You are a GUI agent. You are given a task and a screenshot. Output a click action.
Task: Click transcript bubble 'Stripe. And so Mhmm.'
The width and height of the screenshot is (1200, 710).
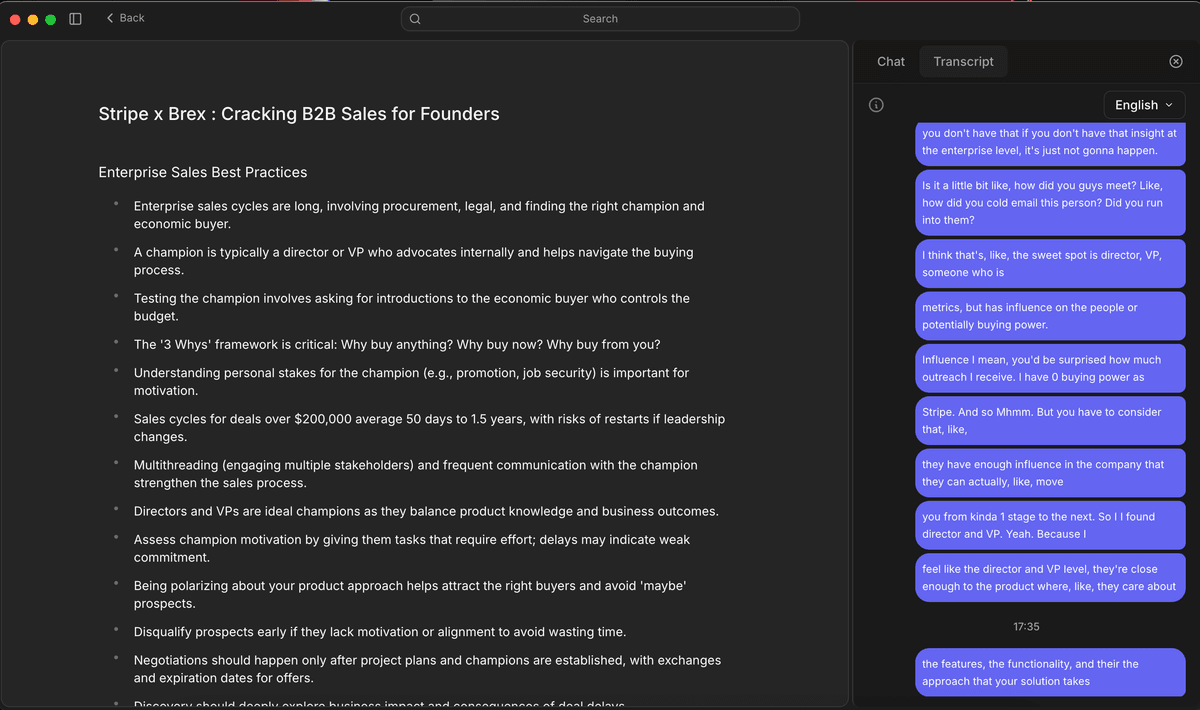tap(1050, 420)
